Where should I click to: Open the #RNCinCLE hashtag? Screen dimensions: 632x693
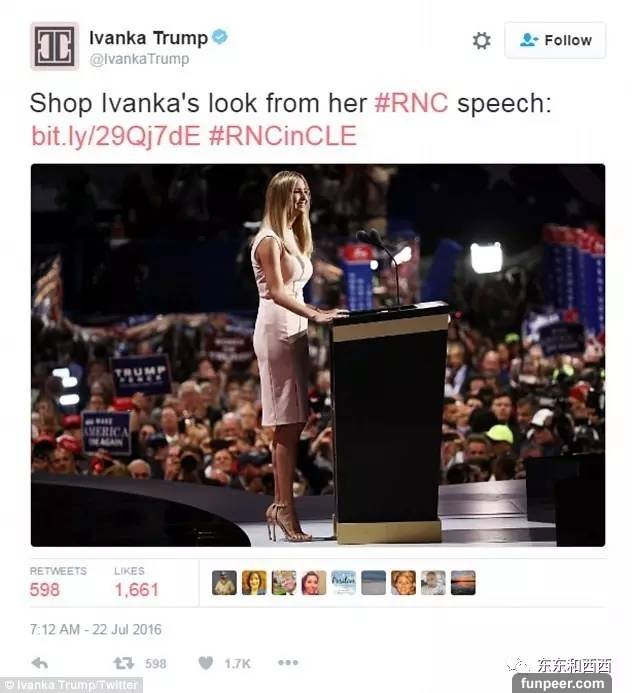click(x=282, y=136)
